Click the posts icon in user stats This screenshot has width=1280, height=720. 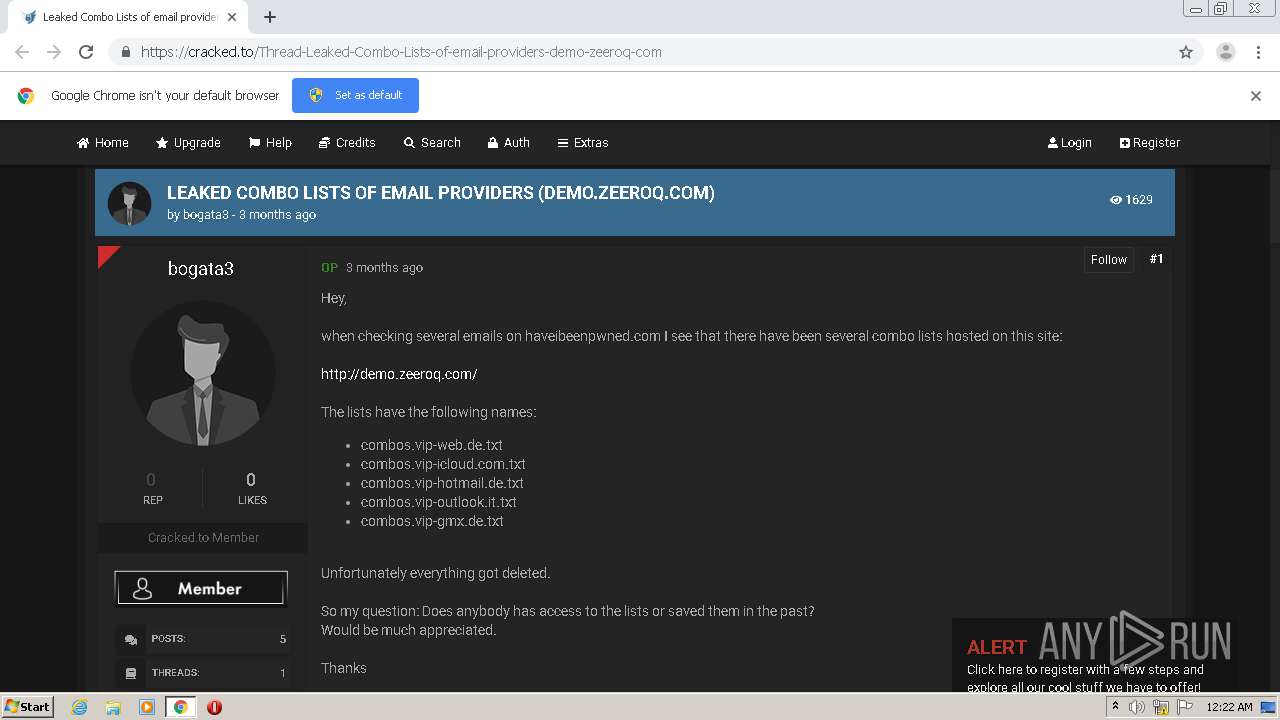tap(131, 639)
